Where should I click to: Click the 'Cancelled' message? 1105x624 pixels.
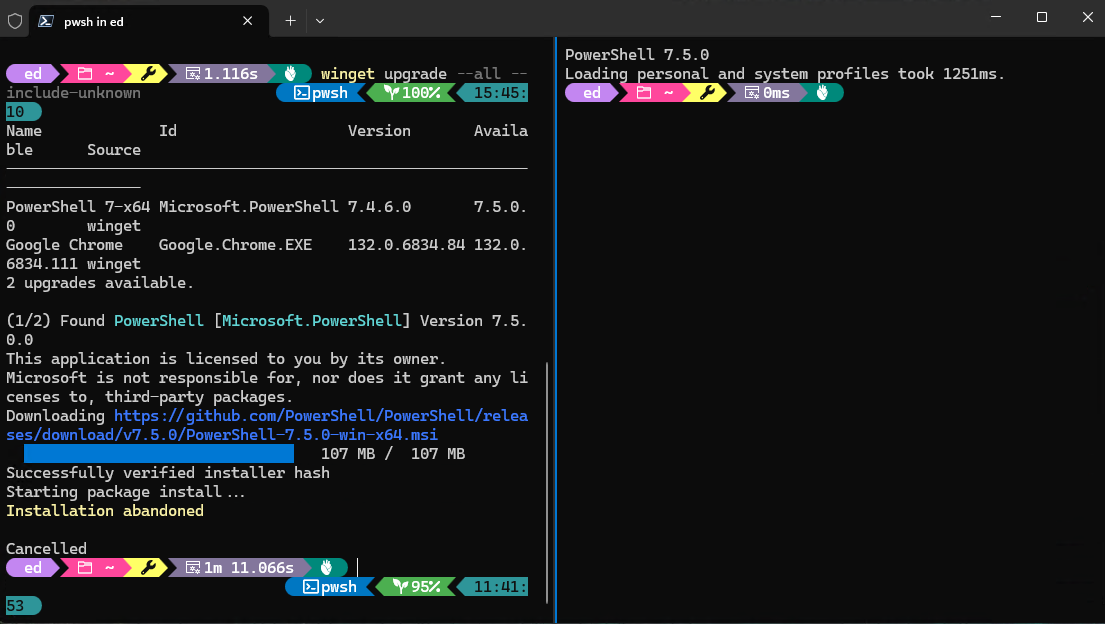coord(47,549)
